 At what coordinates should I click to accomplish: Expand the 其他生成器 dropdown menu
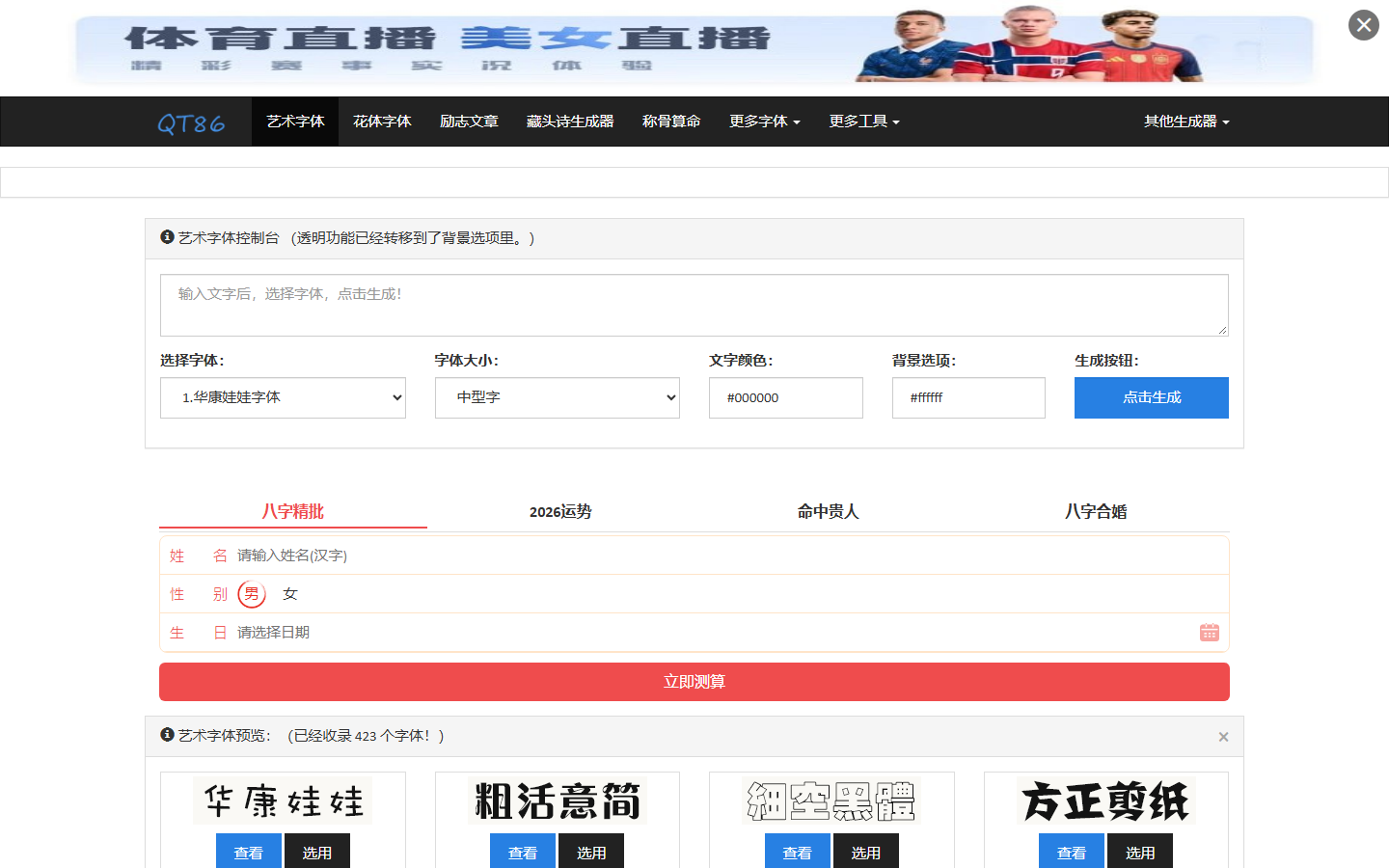coord(1186,122)
